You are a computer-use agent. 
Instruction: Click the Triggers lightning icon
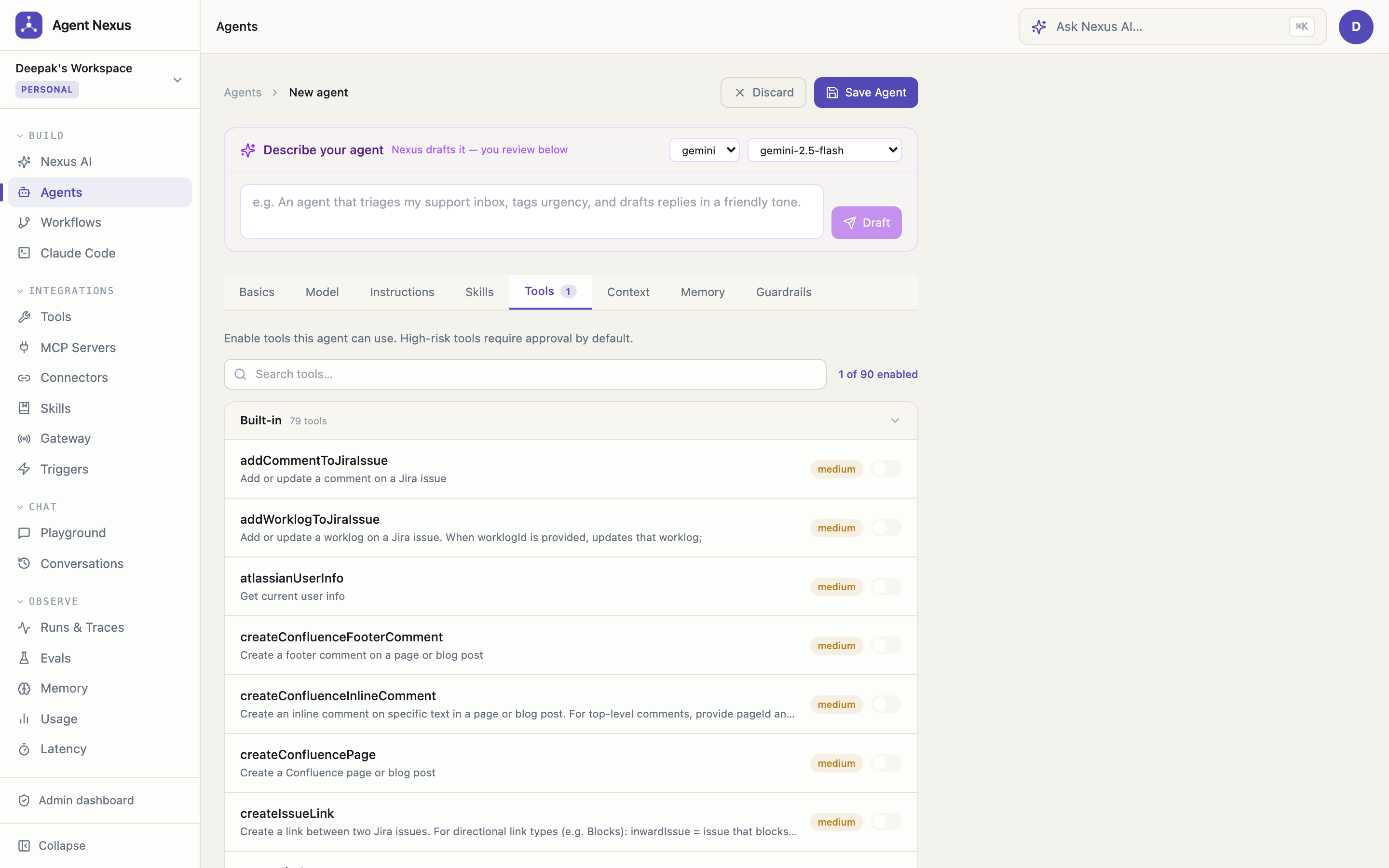pos(24,469)
